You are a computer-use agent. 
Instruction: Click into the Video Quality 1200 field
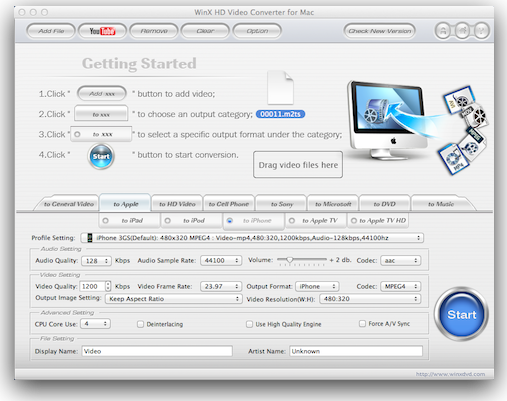(92, 286)
